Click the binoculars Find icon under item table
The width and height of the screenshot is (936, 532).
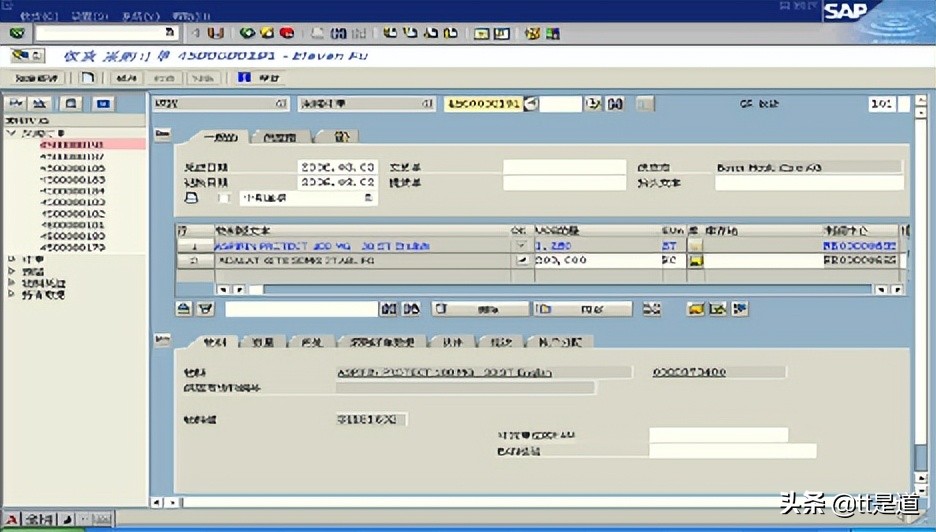pos(389,309)
